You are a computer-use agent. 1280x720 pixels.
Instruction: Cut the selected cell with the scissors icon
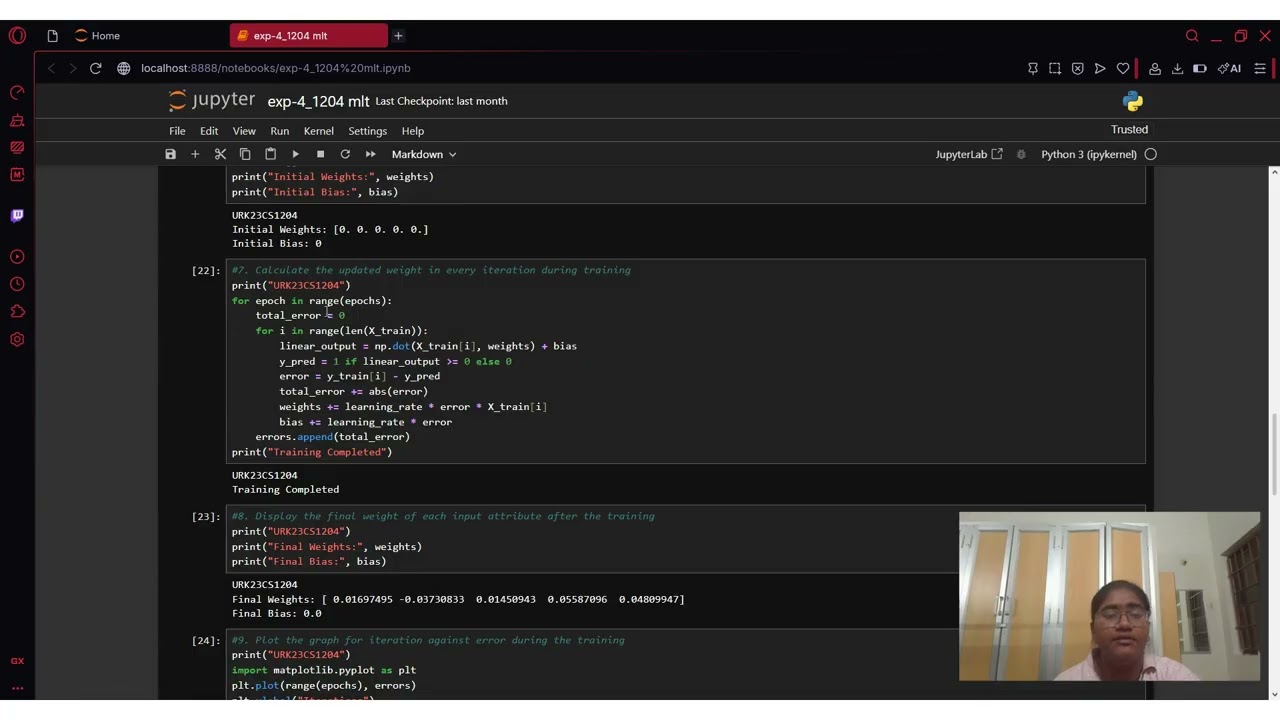[220, 154]
